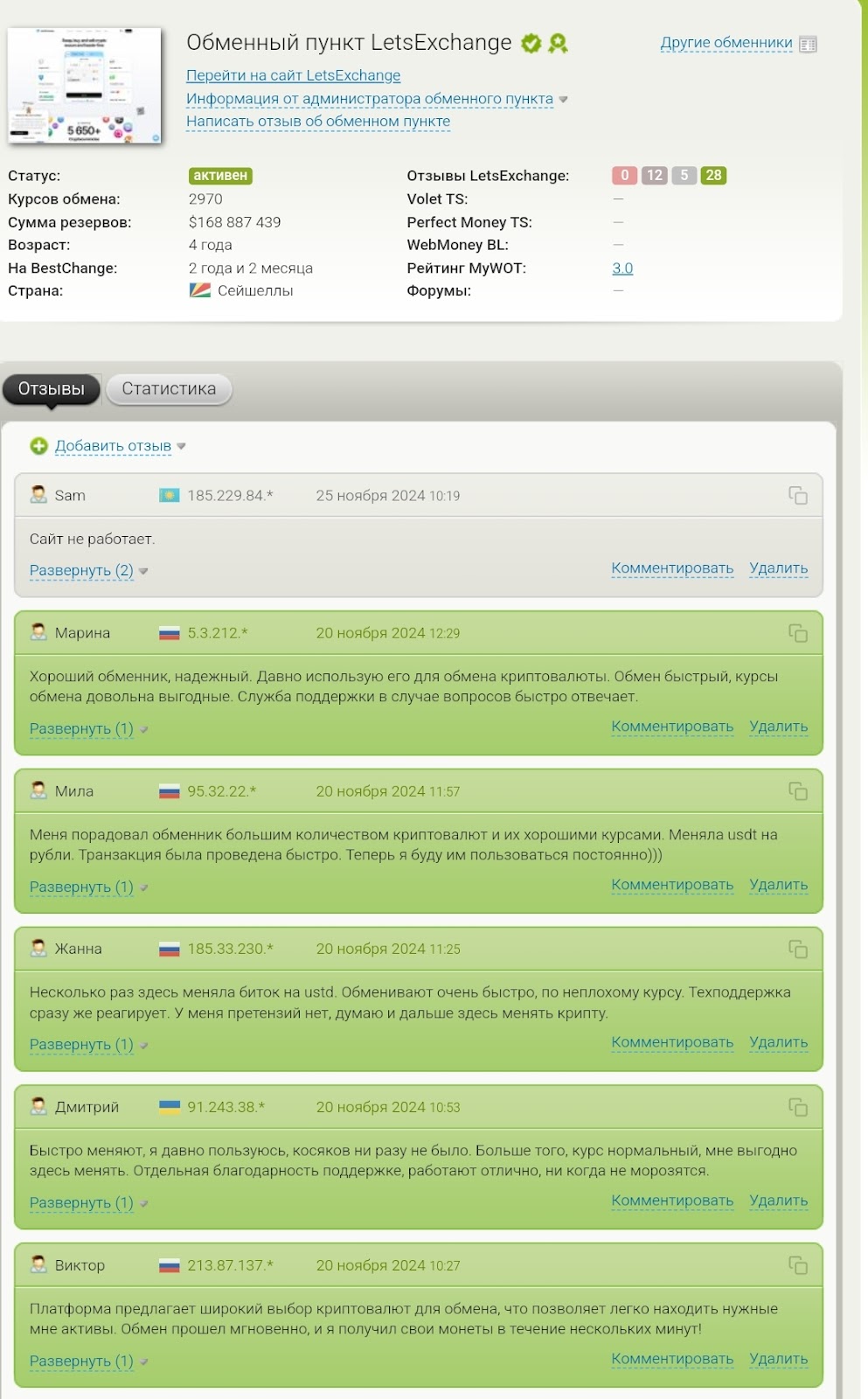Expand 'Развернуть (1)' under Виктор's review
868x1399 pixels.
point(81,1361)
